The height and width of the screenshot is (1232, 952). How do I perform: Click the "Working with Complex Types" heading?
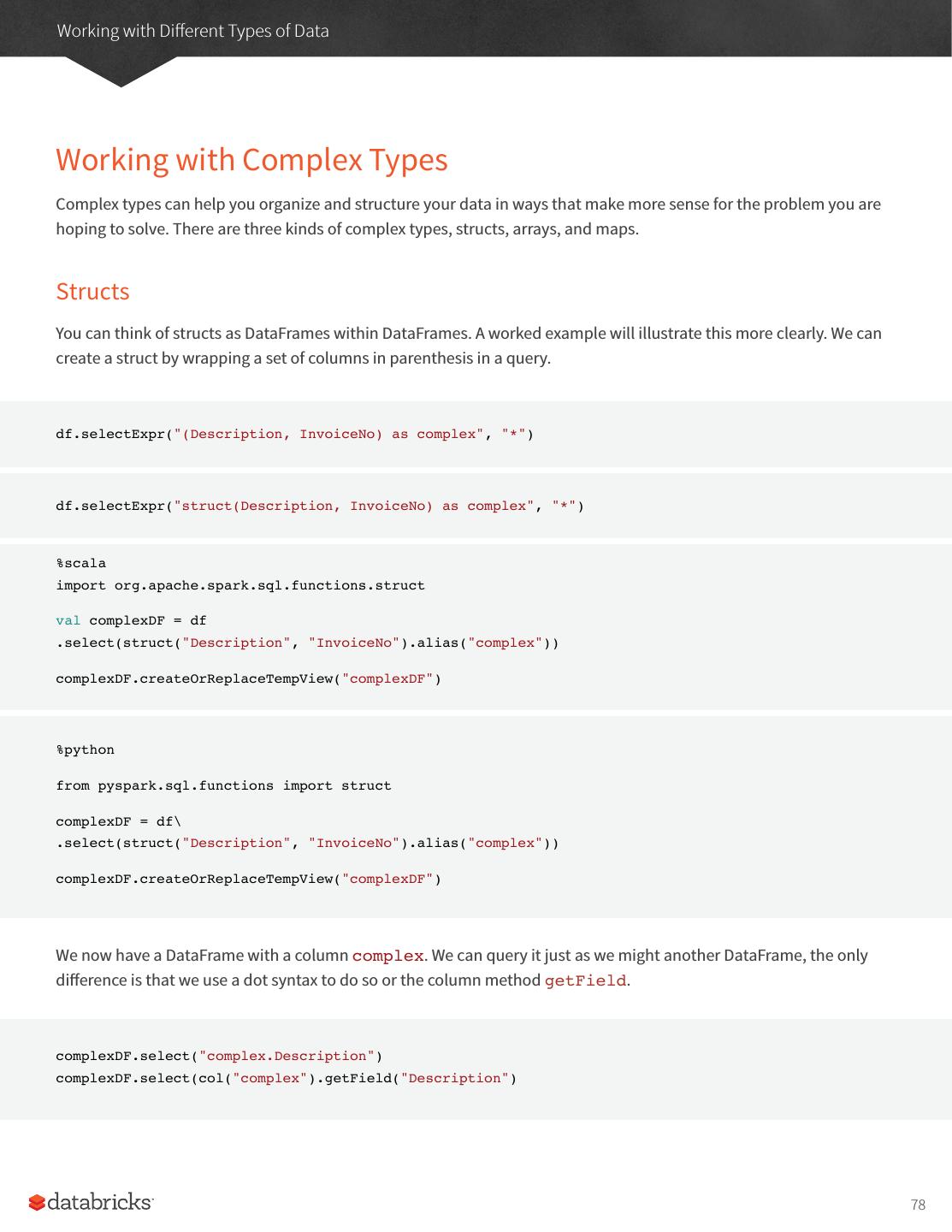(x=251, y=160)
